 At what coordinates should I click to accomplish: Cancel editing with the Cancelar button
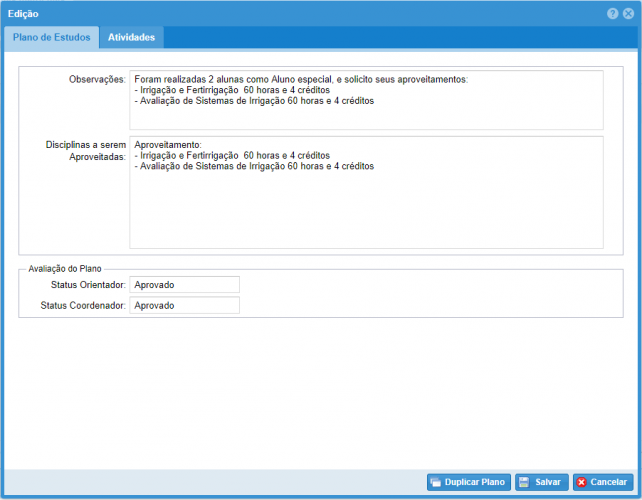pyautogui.click(x=603, y=482)
